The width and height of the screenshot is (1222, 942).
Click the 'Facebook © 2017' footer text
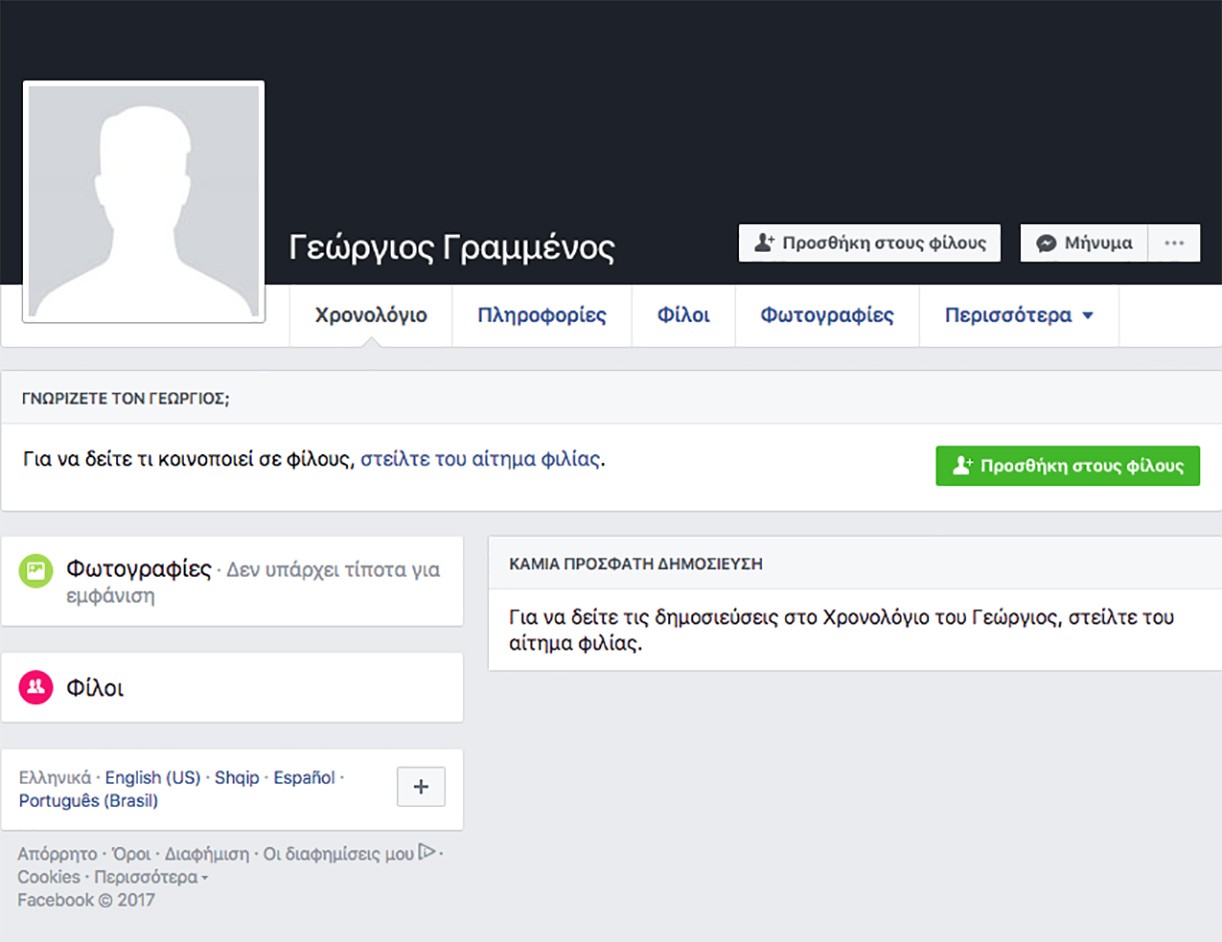pyautogui.click(x=86, y=900)
